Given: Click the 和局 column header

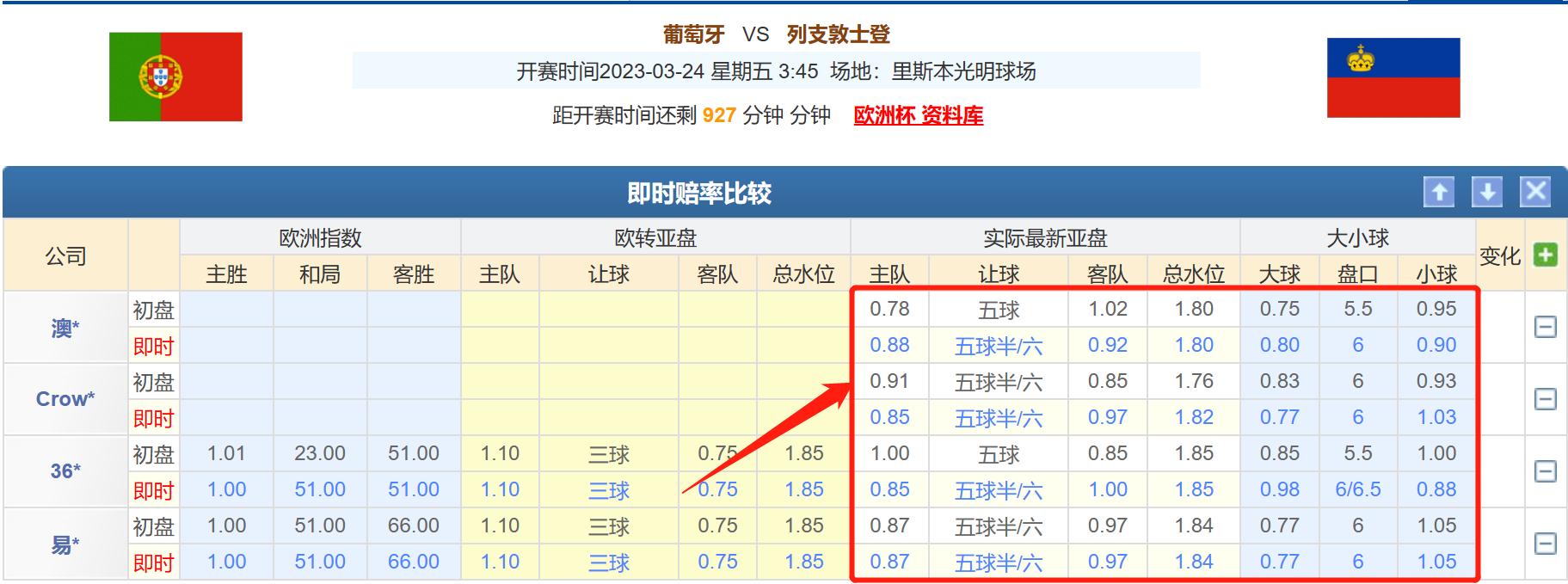Looking at the screenshot, I should pos(320,274).
